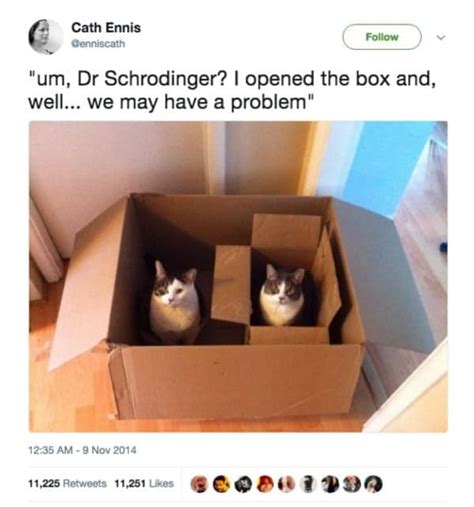View the 11,251 Likes list
Viewport: 474px width, 507px height.
[144, 483]
